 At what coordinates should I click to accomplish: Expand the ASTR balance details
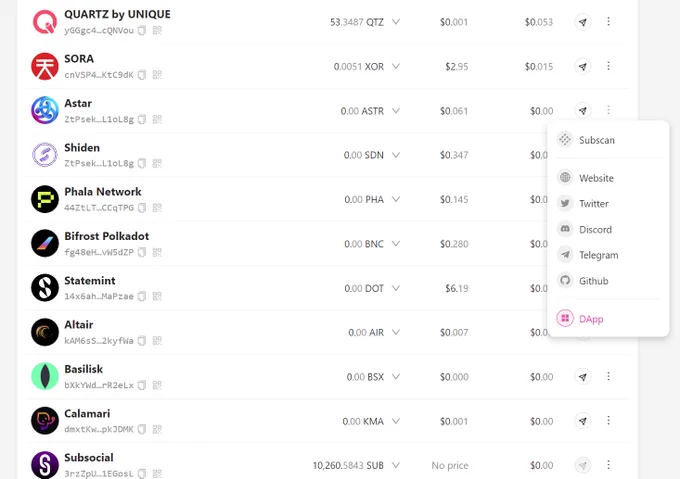pos(396,111)
